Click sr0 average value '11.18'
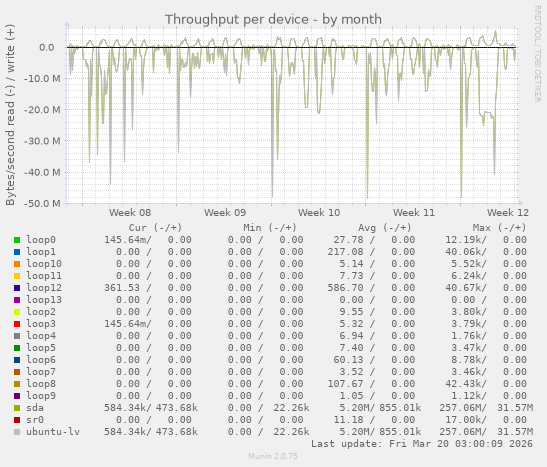 pyautogui.click(x=348, y=420)
